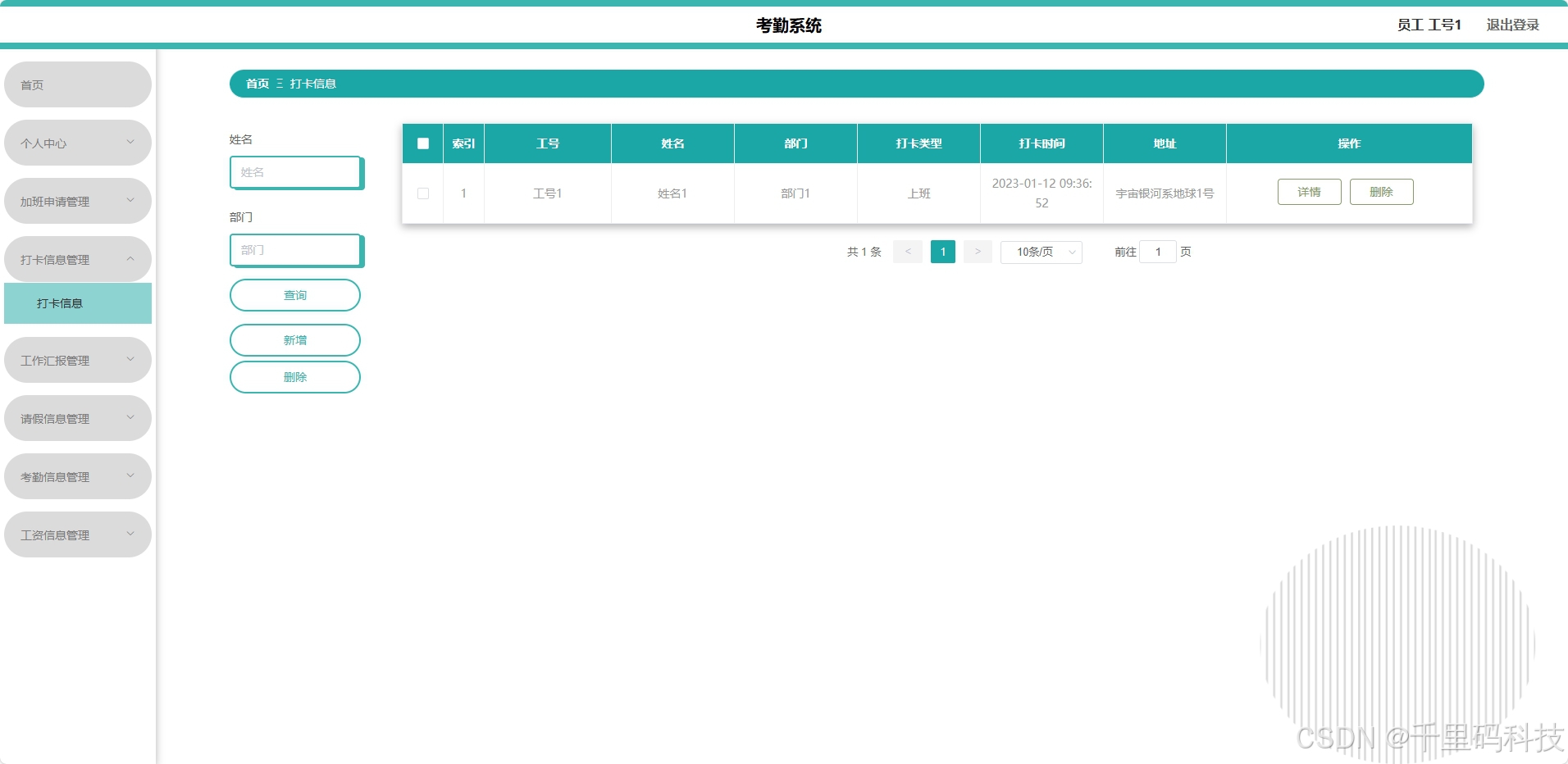Toggle the select-all checkbox in table header

(423, 143)
